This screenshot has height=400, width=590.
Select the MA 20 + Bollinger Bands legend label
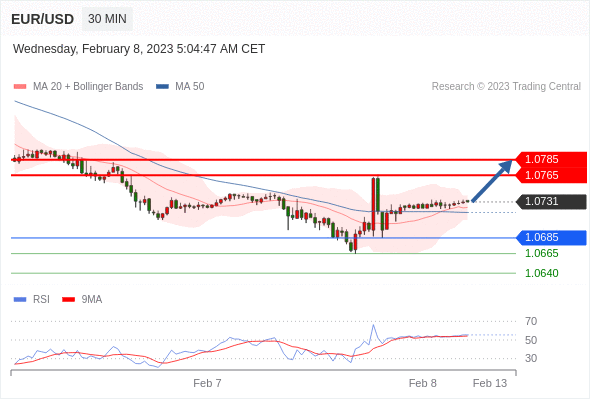(x=88, y=87)
